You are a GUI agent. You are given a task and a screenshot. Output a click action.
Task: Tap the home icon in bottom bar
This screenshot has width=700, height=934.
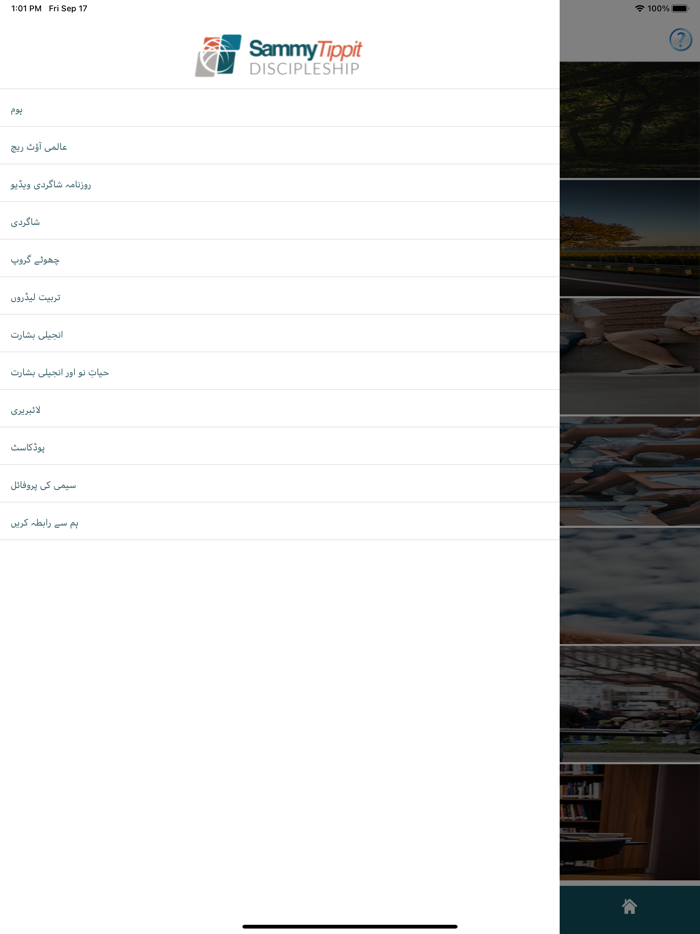tap(629, 906)
